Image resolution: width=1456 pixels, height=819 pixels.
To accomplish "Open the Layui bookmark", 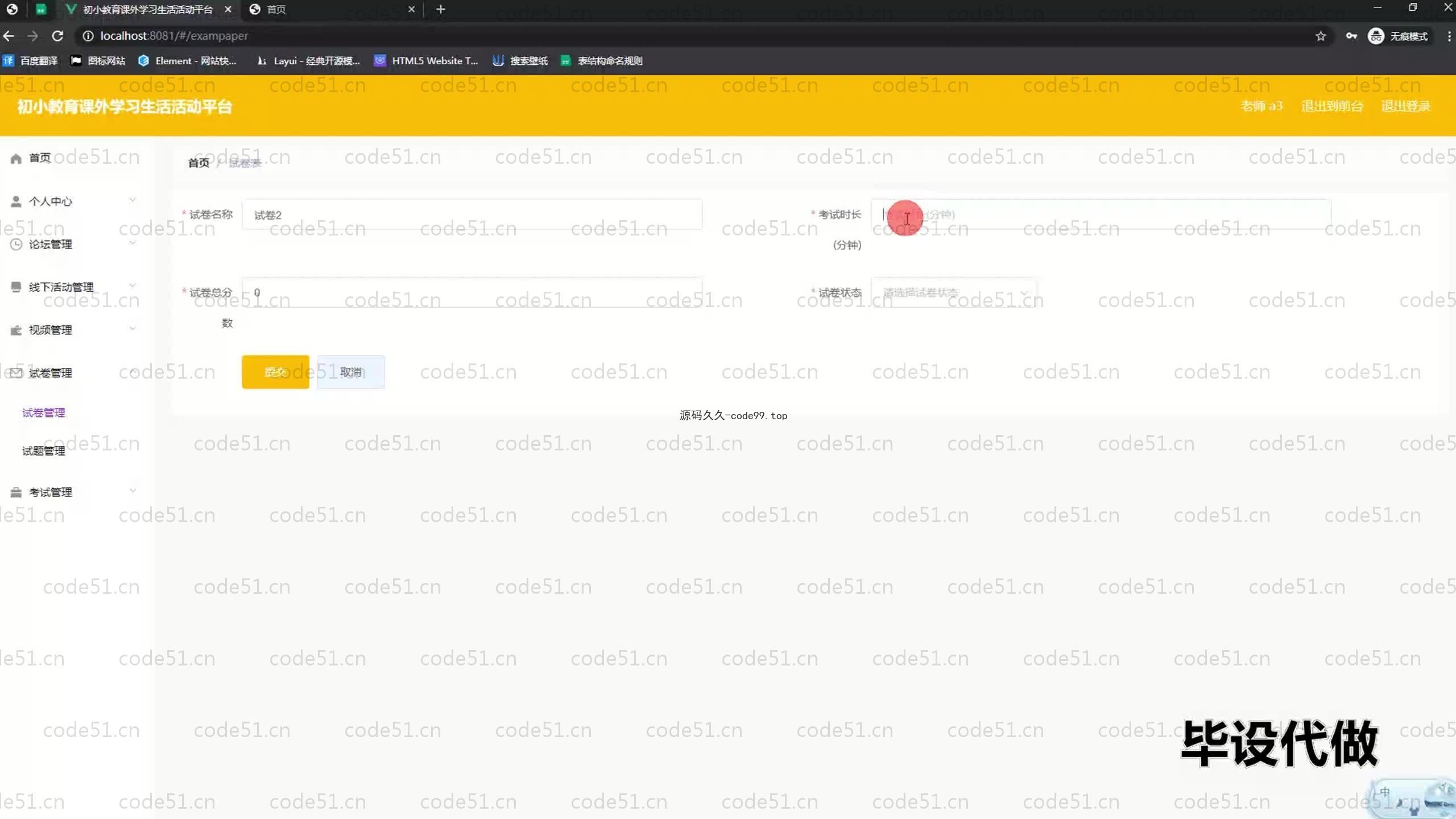I will pyautogui.click(x=308, y=61).
